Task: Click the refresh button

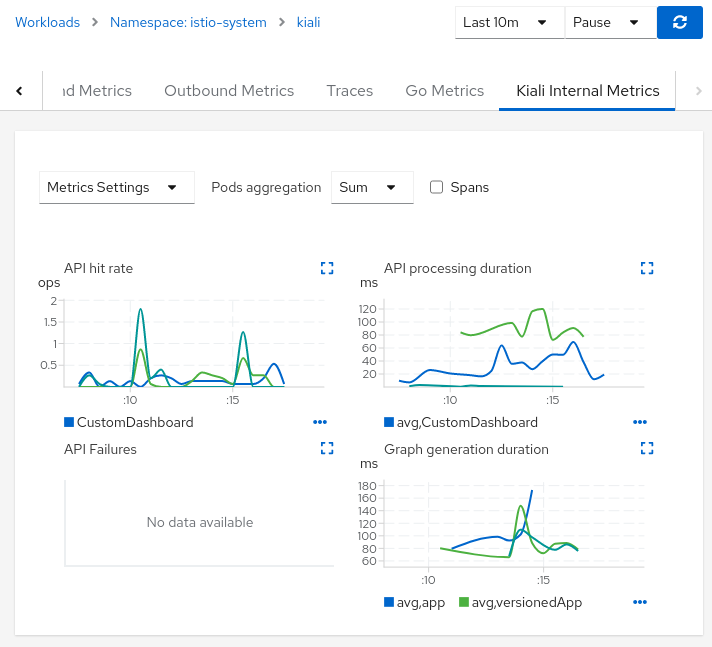Action: click(x=679, y=22)
